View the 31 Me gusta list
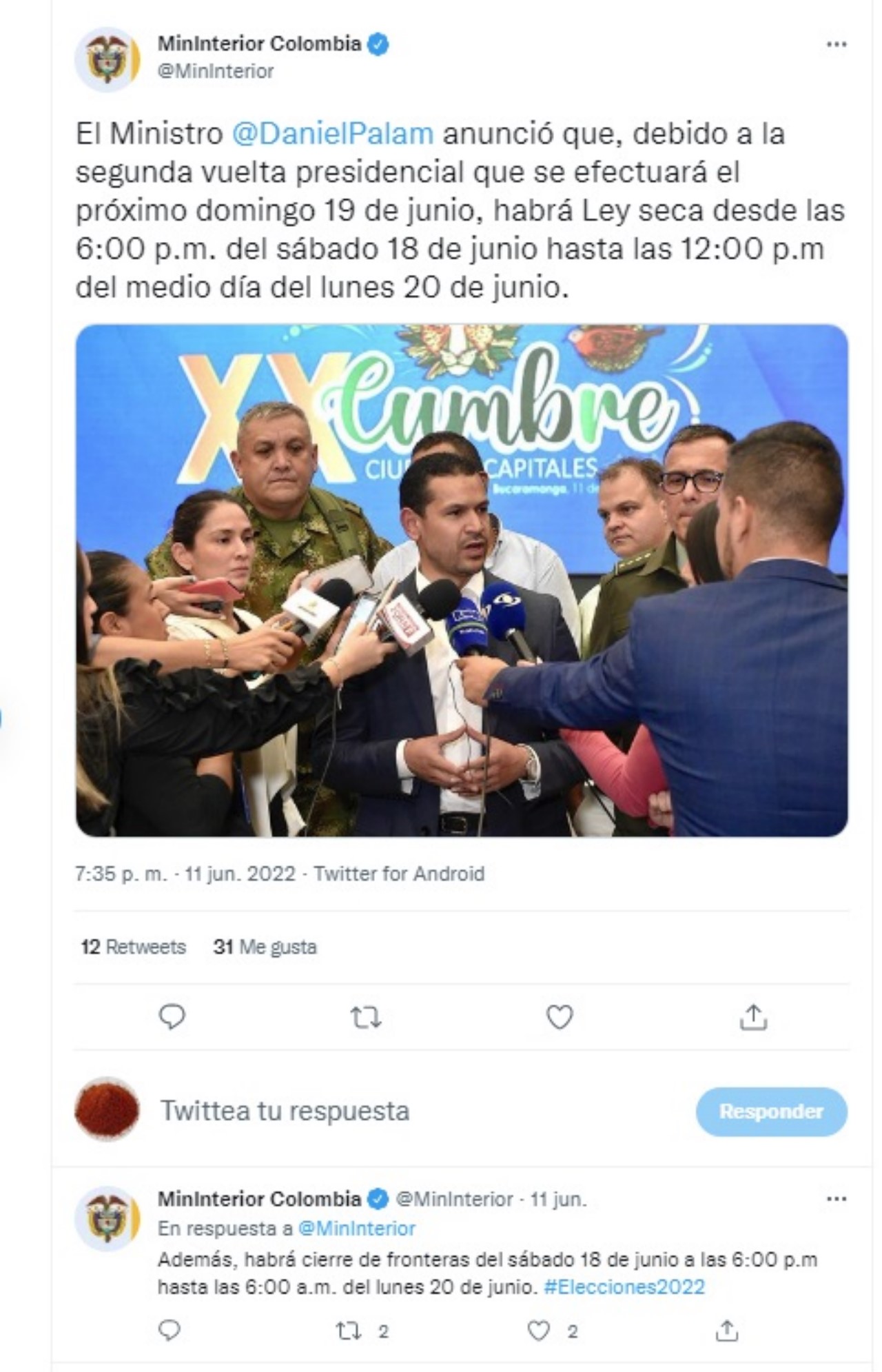 tap(265, 947)
